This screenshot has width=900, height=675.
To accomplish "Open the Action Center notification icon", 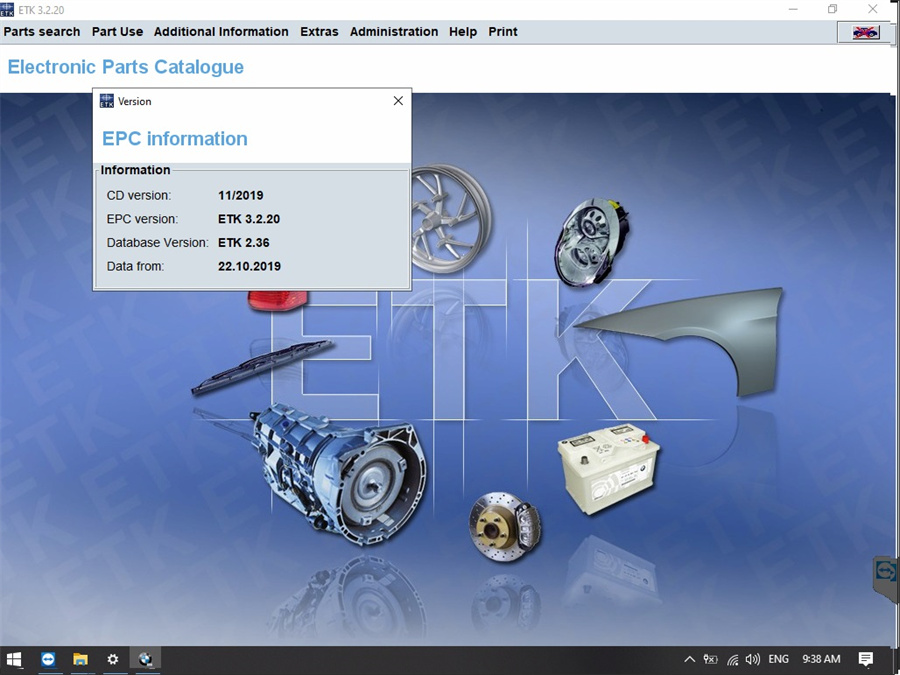I will (x=866, y=659).
